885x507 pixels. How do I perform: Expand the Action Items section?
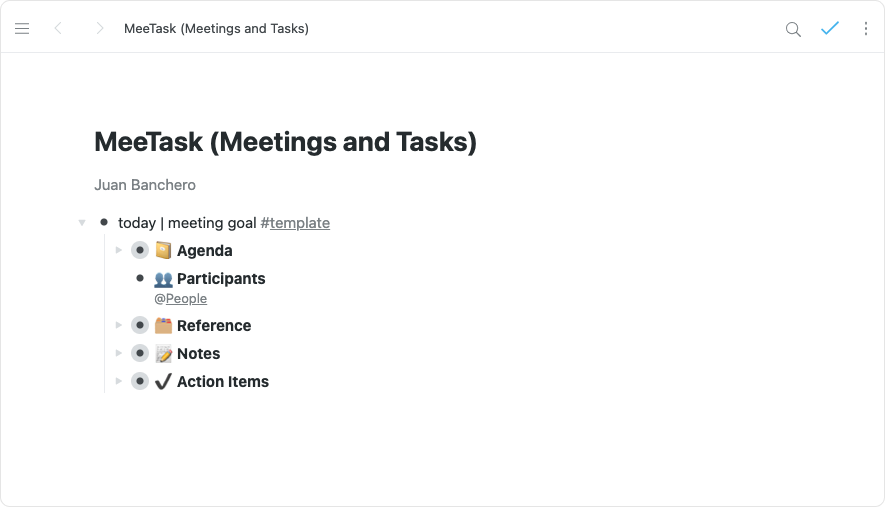tap(119, 381)
